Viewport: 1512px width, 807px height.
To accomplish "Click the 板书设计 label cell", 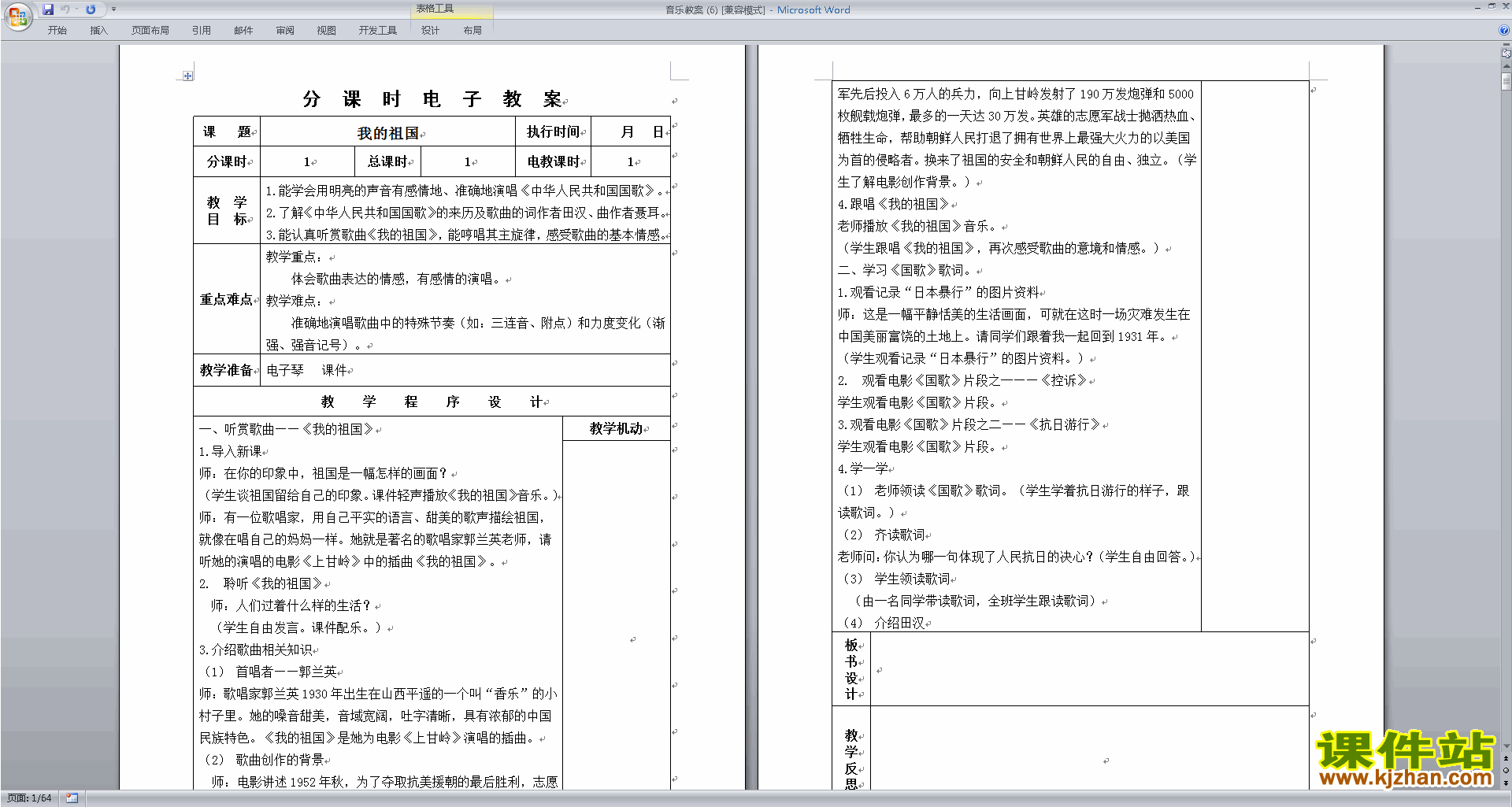I will 852,669.
